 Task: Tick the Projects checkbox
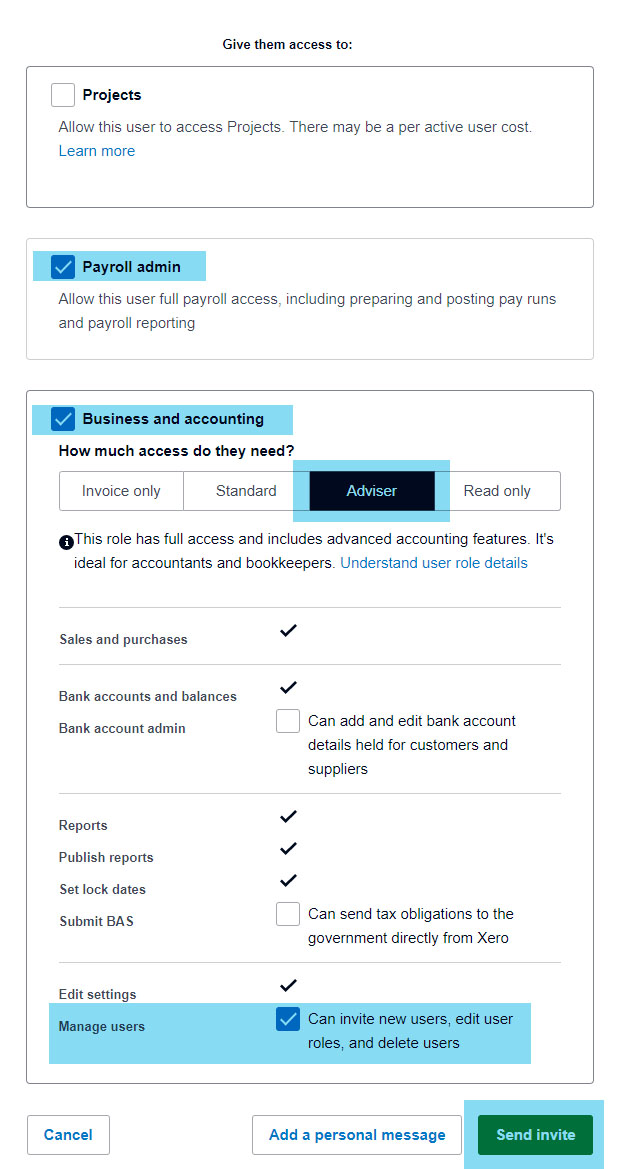[63, 95]
